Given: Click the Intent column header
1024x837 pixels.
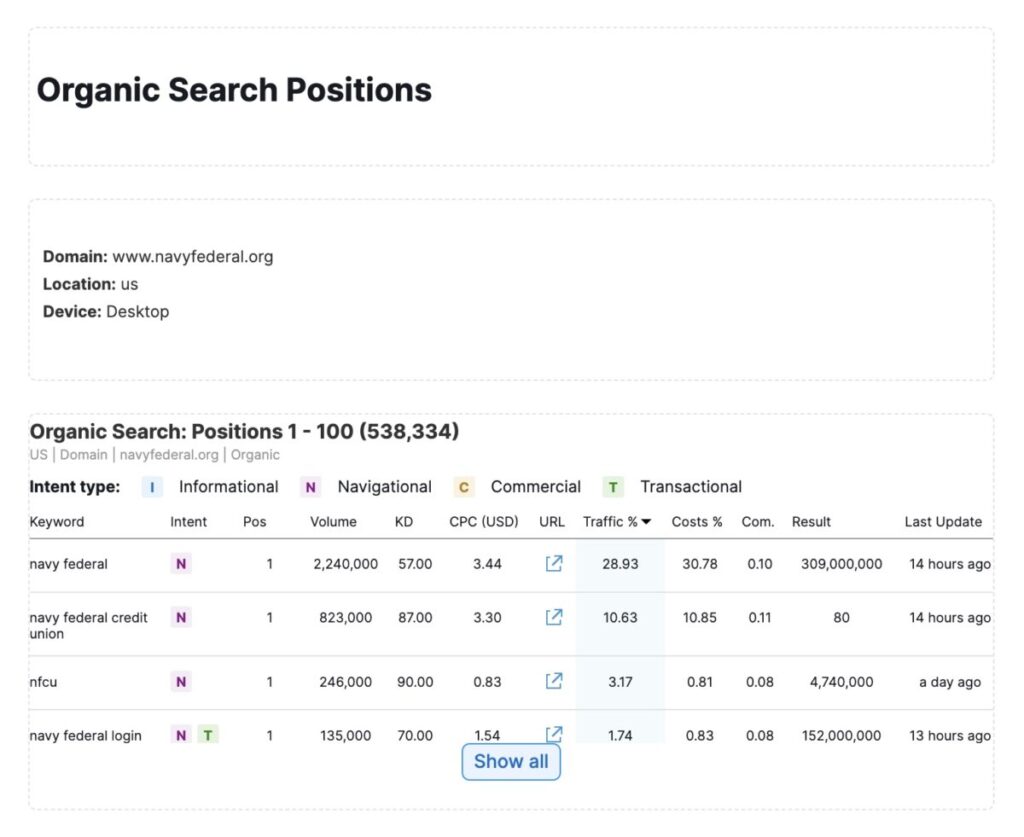Looking at the screenshot, I should tap(188, 522).
